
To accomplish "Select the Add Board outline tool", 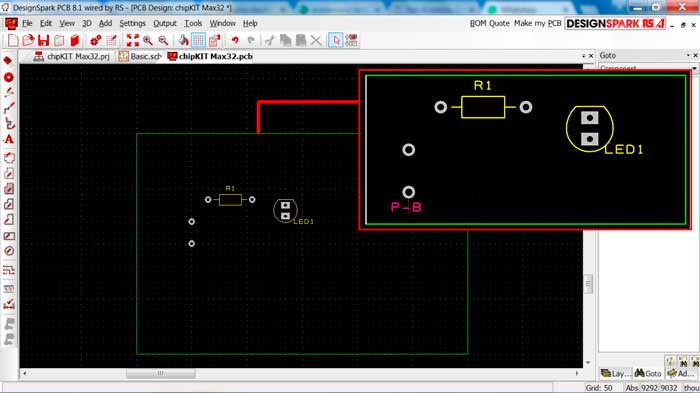I will coord(8,158).
